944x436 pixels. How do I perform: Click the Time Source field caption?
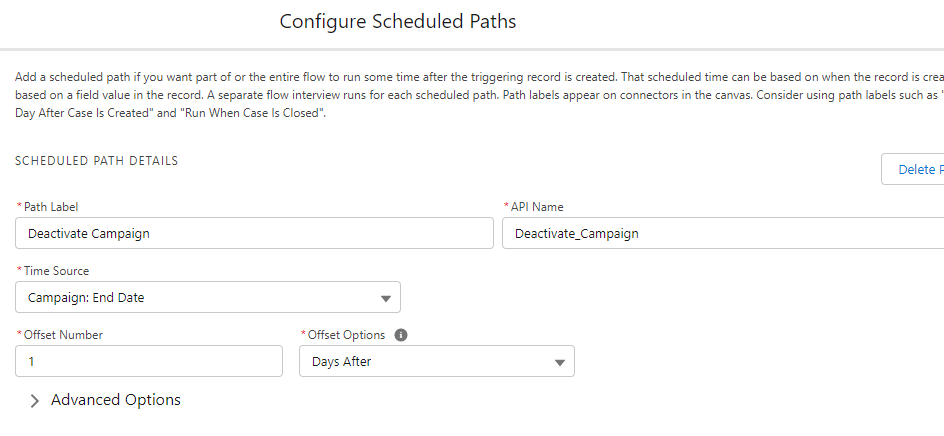(x=56, y=271)
